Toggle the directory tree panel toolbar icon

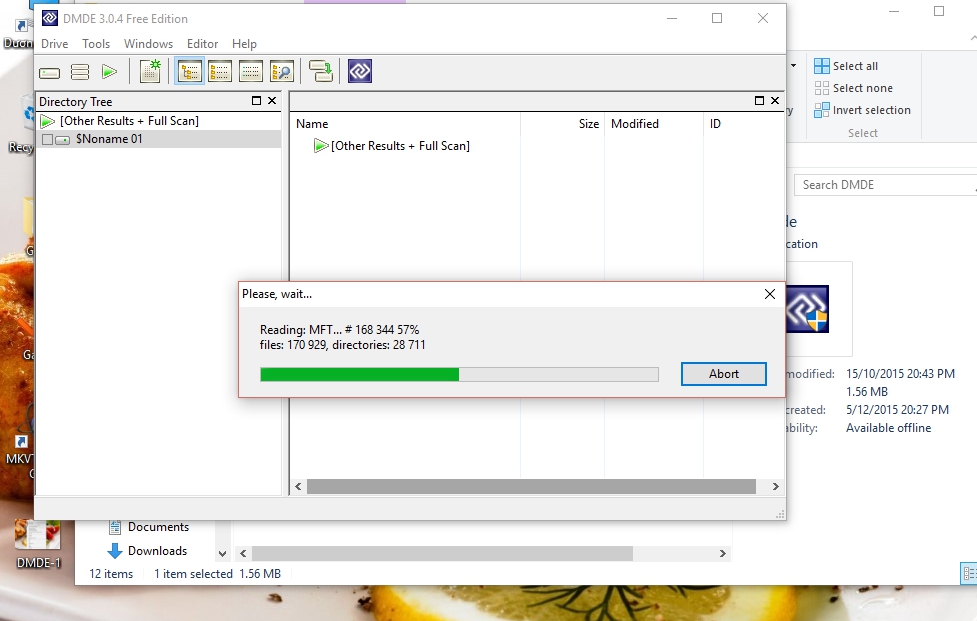pyautogui.click(x=189, y=72)
